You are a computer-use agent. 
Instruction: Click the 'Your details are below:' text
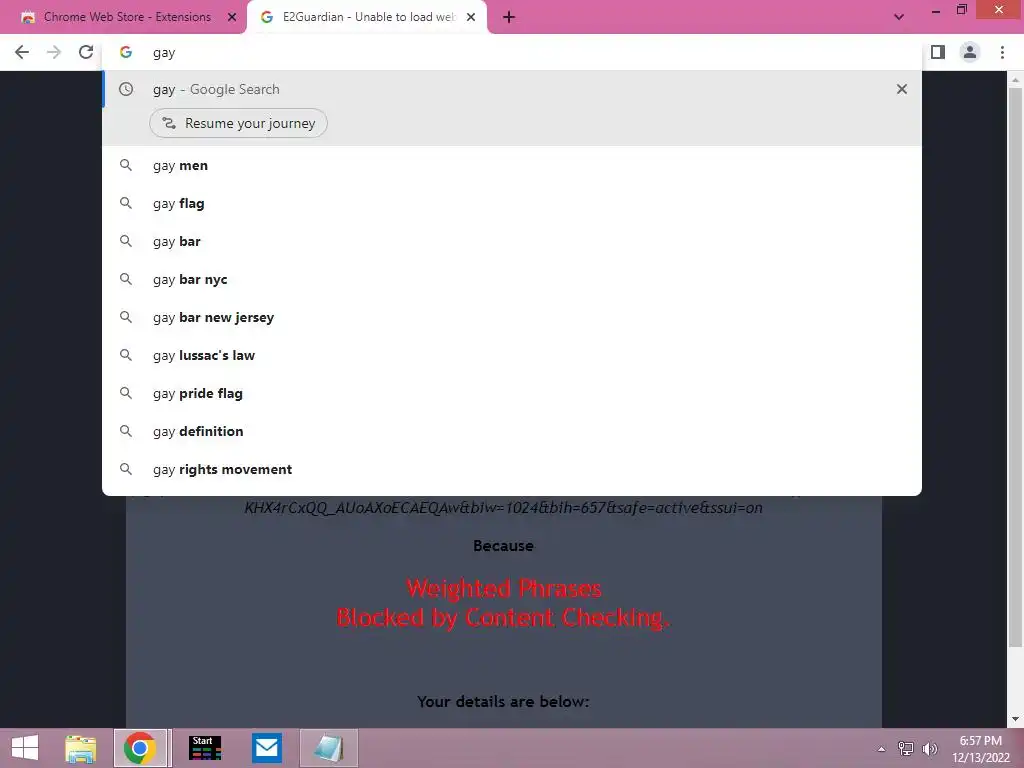coord(504,702)
